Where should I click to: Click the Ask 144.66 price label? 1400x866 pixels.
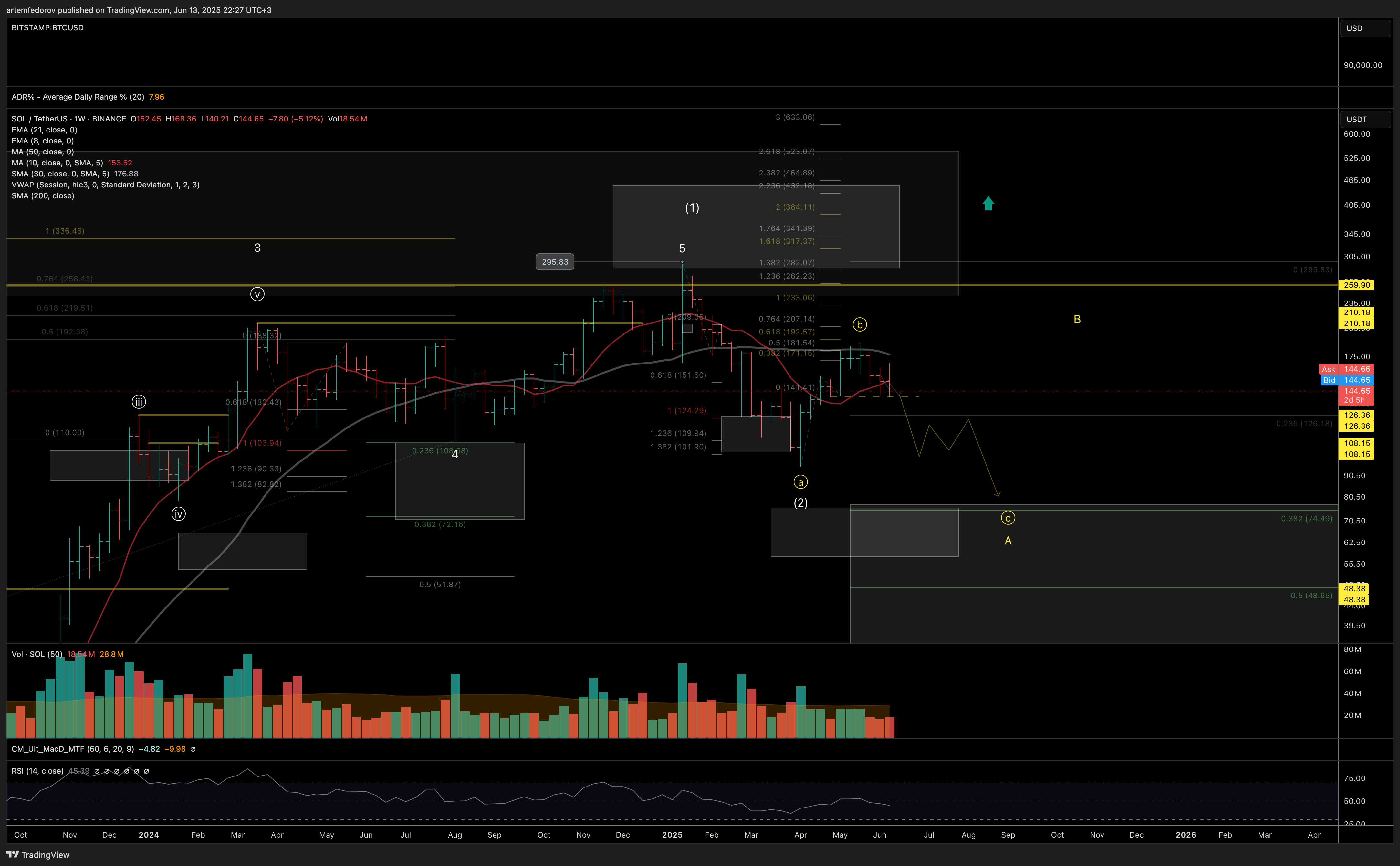(x=1346, y=369)
